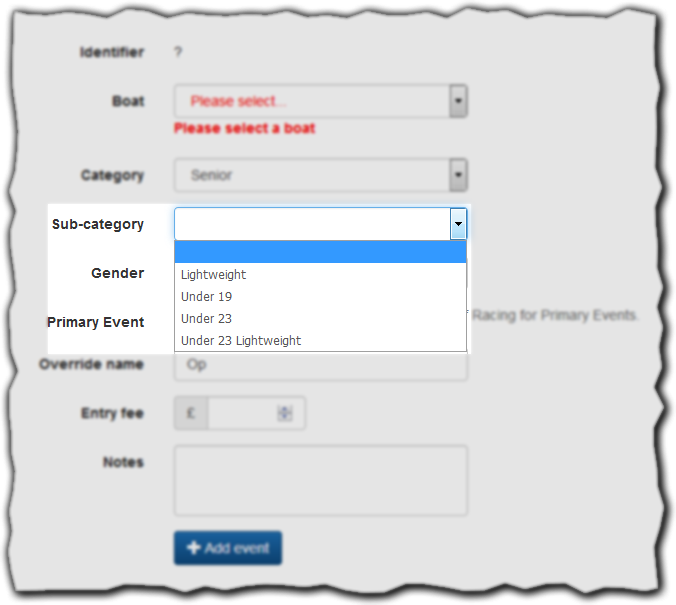Open the Boat 'Please select...' combo box
The height and width of the screenshot is (605, 676).
(312, 101)
